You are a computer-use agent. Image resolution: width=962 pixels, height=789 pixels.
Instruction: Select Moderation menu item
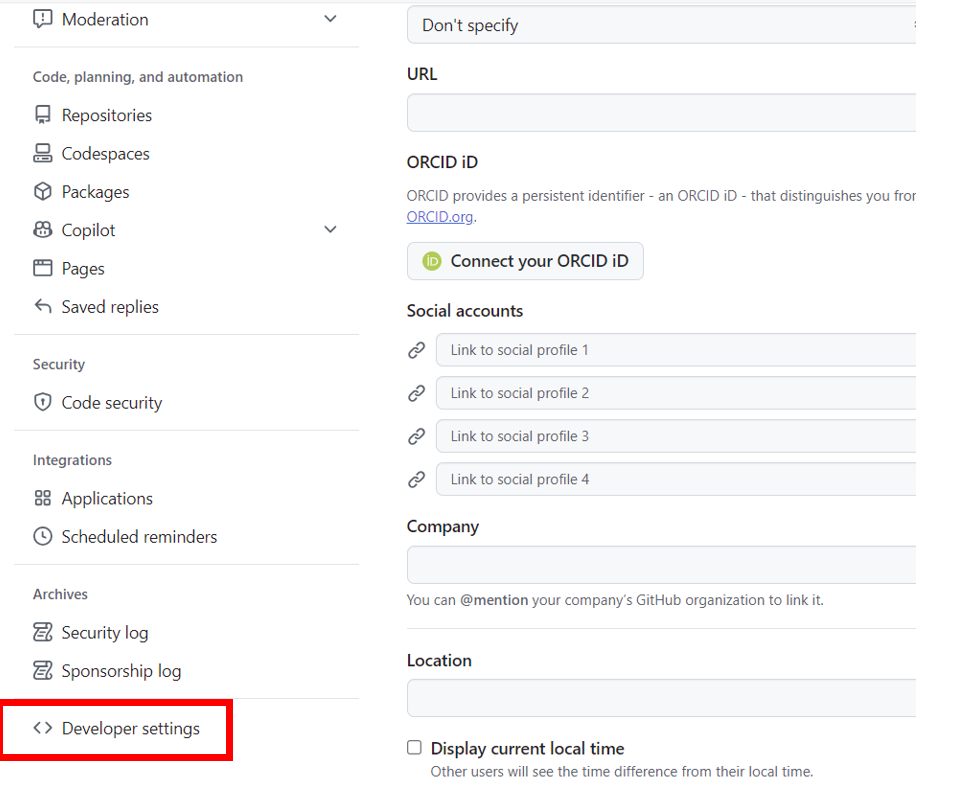[105, 20]
